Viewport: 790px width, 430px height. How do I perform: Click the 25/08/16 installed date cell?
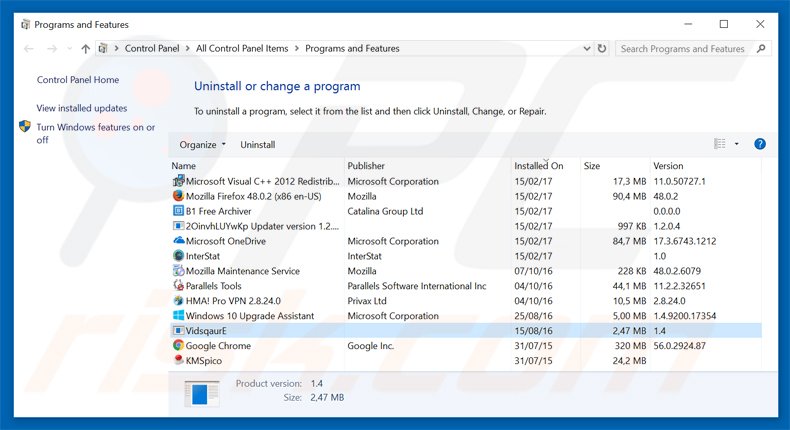click(533, 316)
